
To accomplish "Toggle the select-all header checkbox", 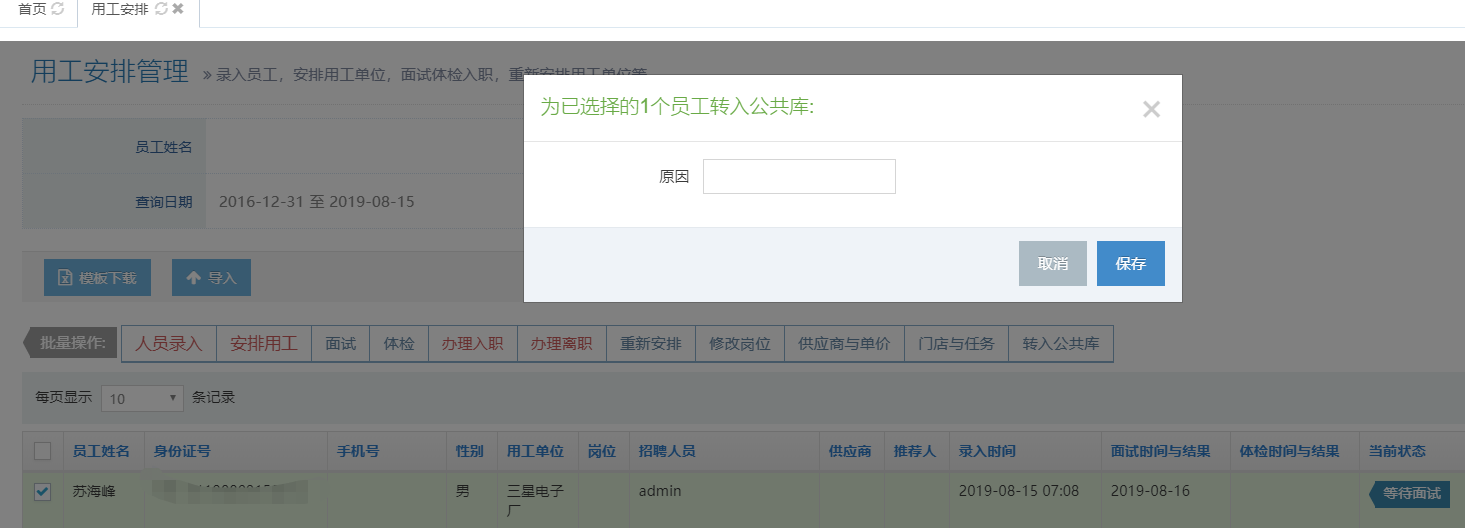I will pyautogui.click(x=42, y=451).
